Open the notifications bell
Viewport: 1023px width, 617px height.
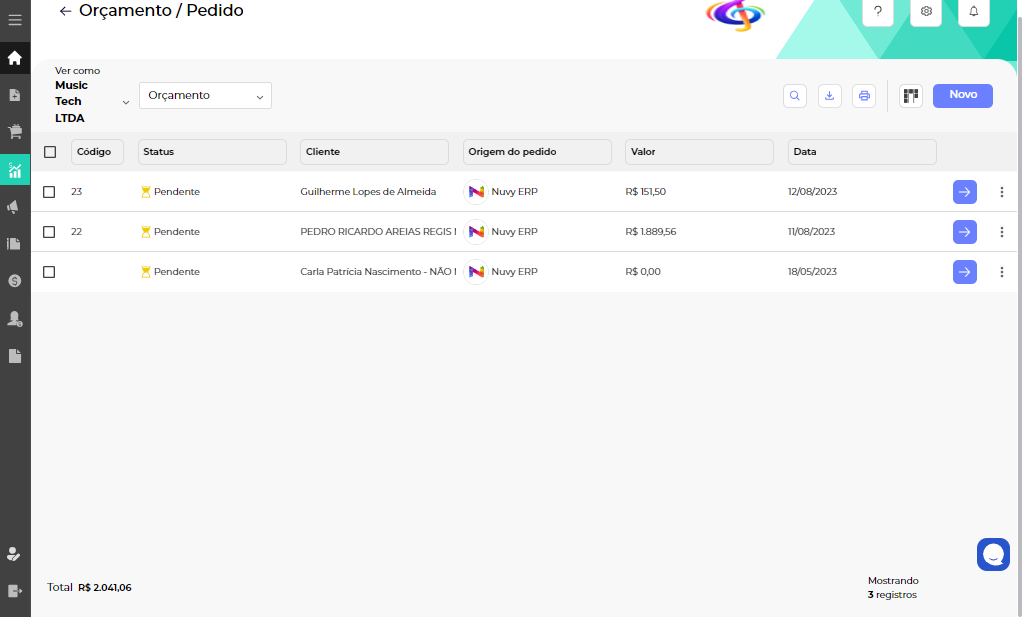974,11
